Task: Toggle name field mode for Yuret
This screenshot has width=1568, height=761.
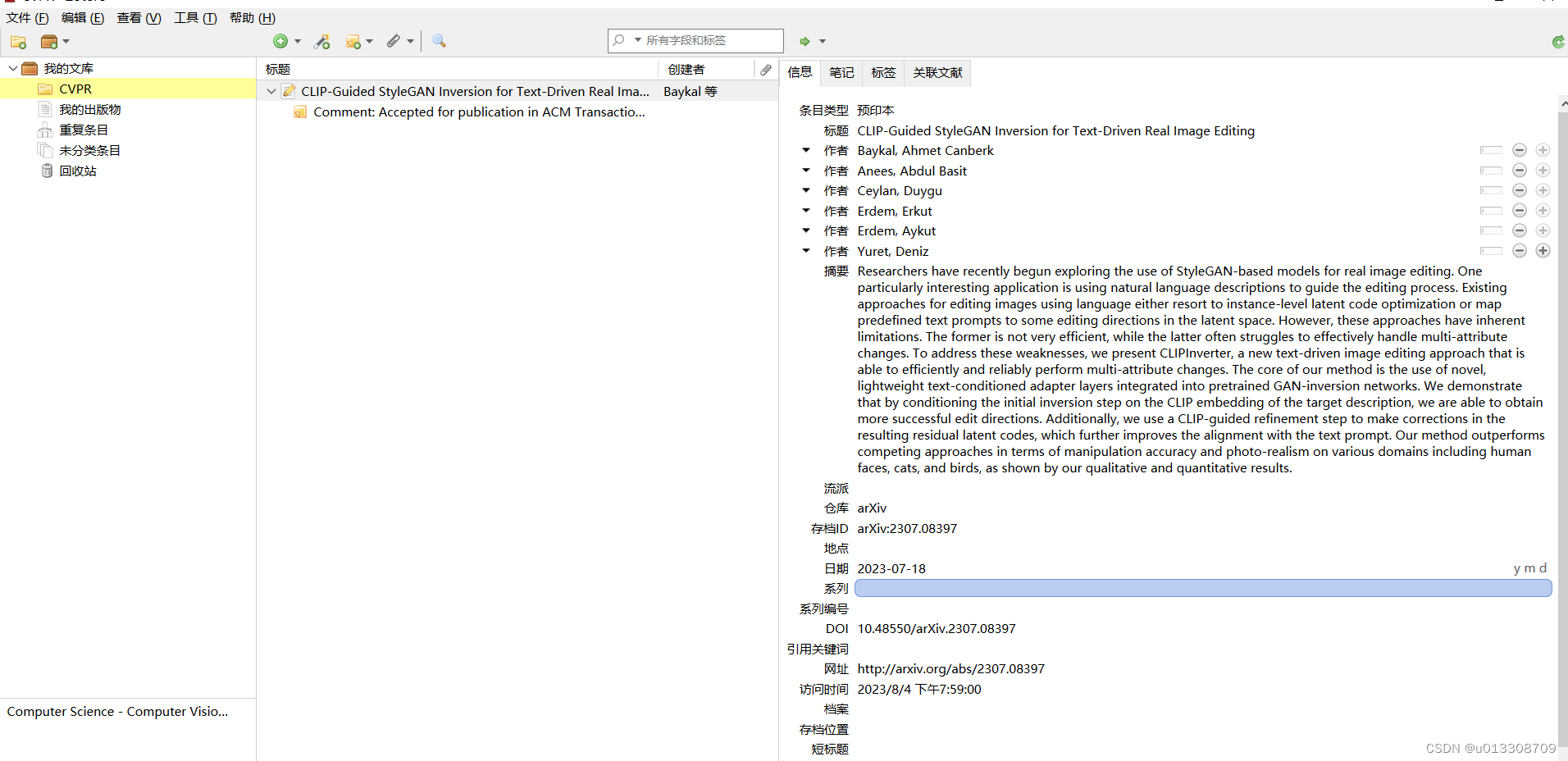Action: 1491,251
